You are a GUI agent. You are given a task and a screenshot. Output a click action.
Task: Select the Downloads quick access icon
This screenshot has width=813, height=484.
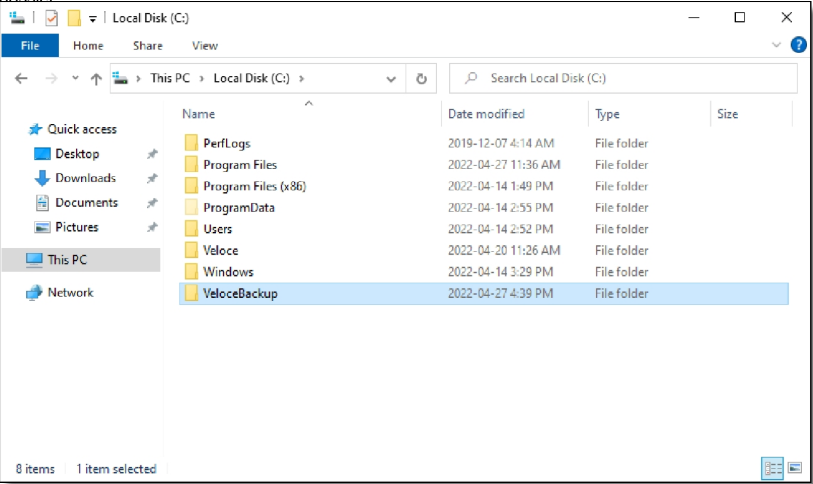(x=42, y=178)
